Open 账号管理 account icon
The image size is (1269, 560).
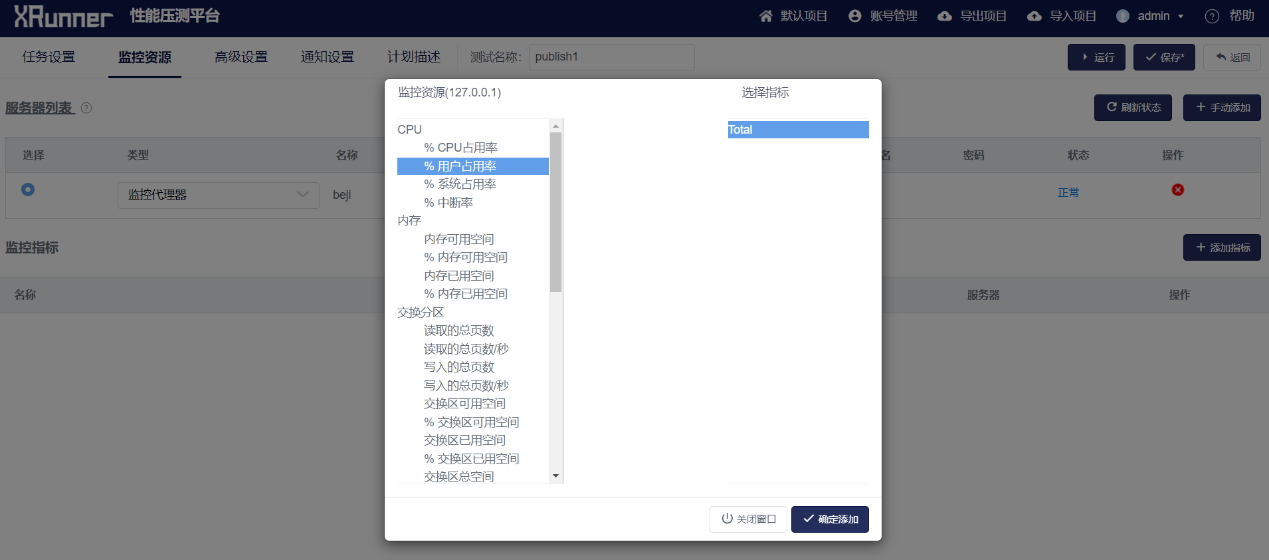854,16
